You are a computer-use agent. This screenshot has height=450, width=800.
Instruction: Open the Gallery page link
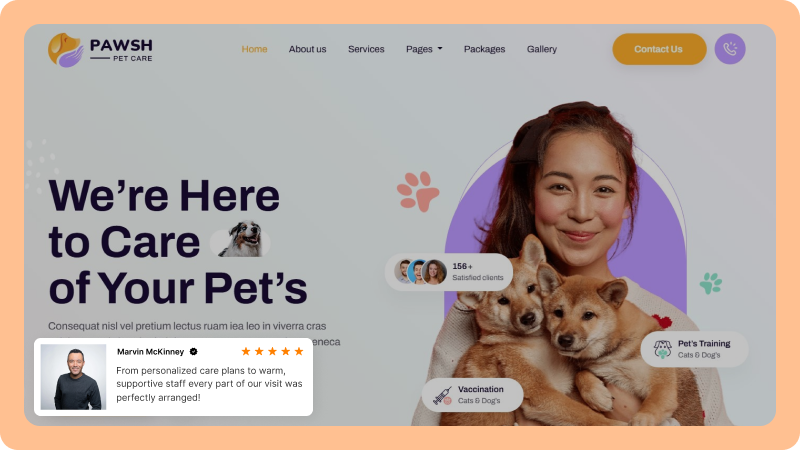point(541,49)
